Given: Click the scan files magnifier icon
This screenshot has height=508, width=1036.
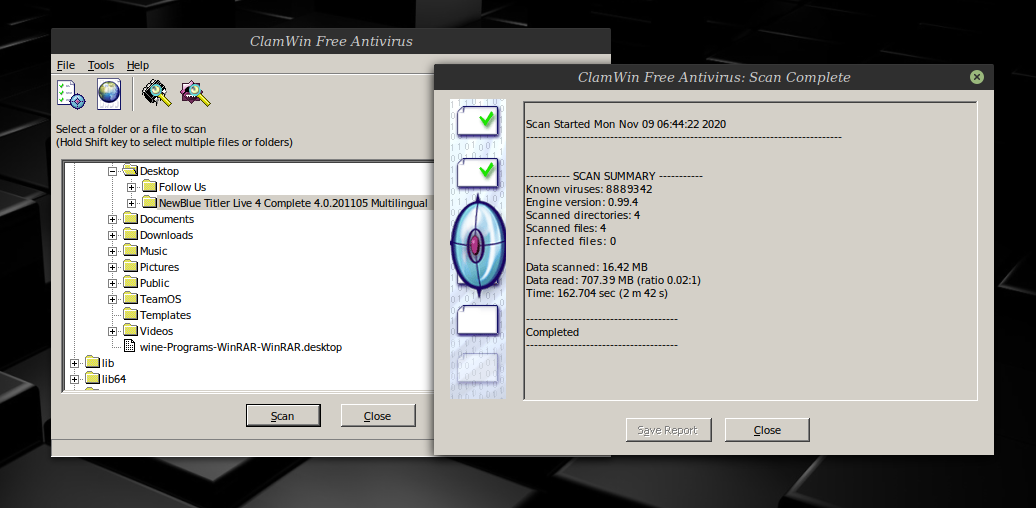Looking at the screenshot, I should pos(196,94).
